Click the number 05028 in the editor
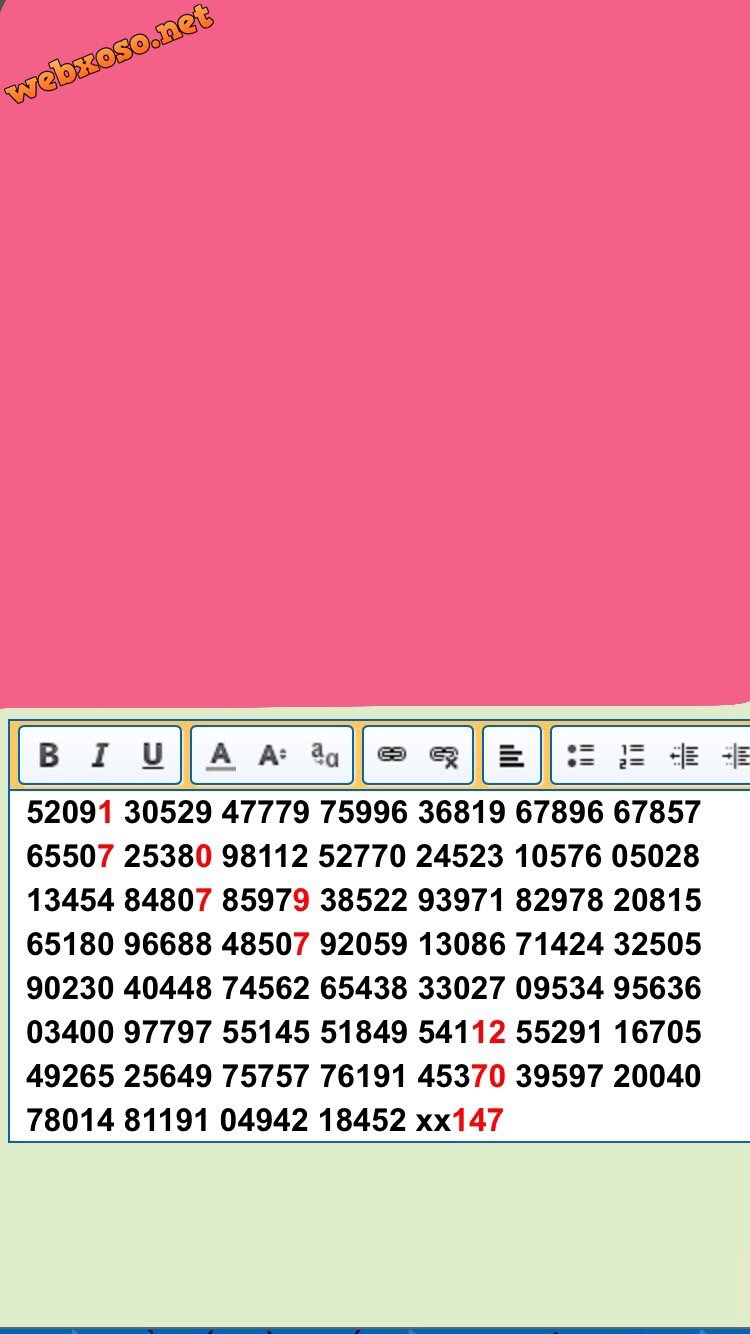 pyautogui.click(x=658, y=856)
